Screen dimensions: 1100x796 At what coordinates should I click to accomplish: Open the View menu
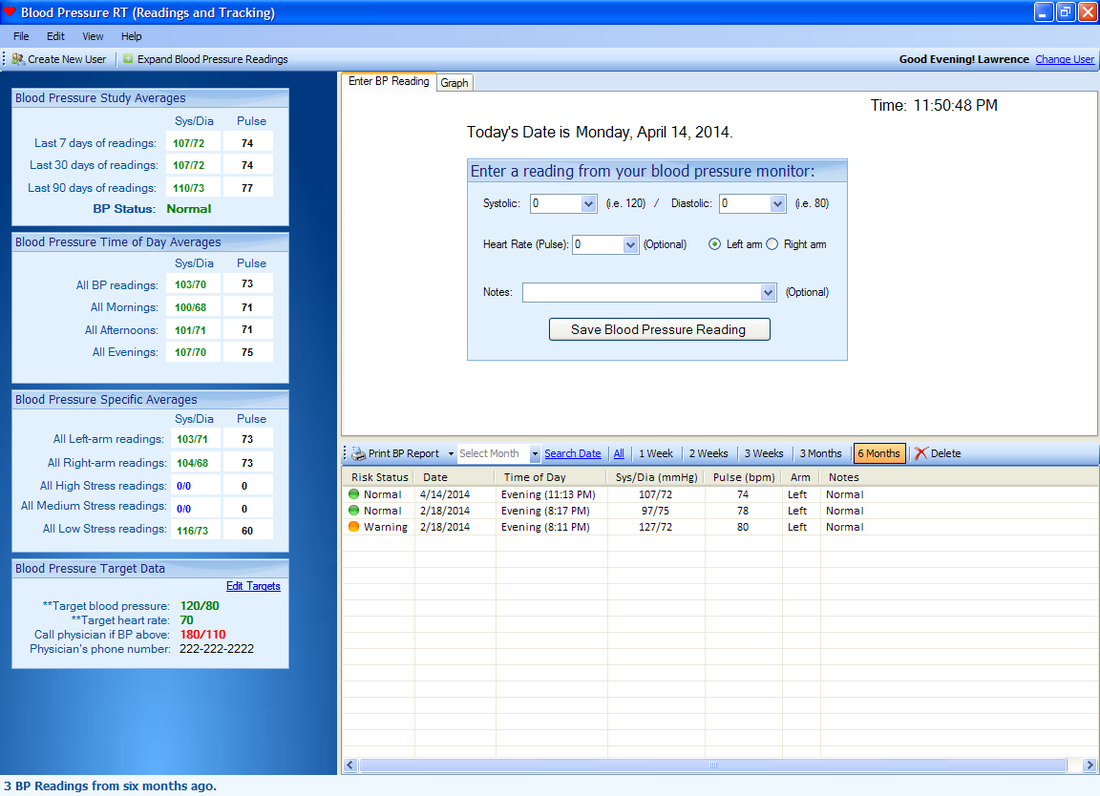(93, 36)
